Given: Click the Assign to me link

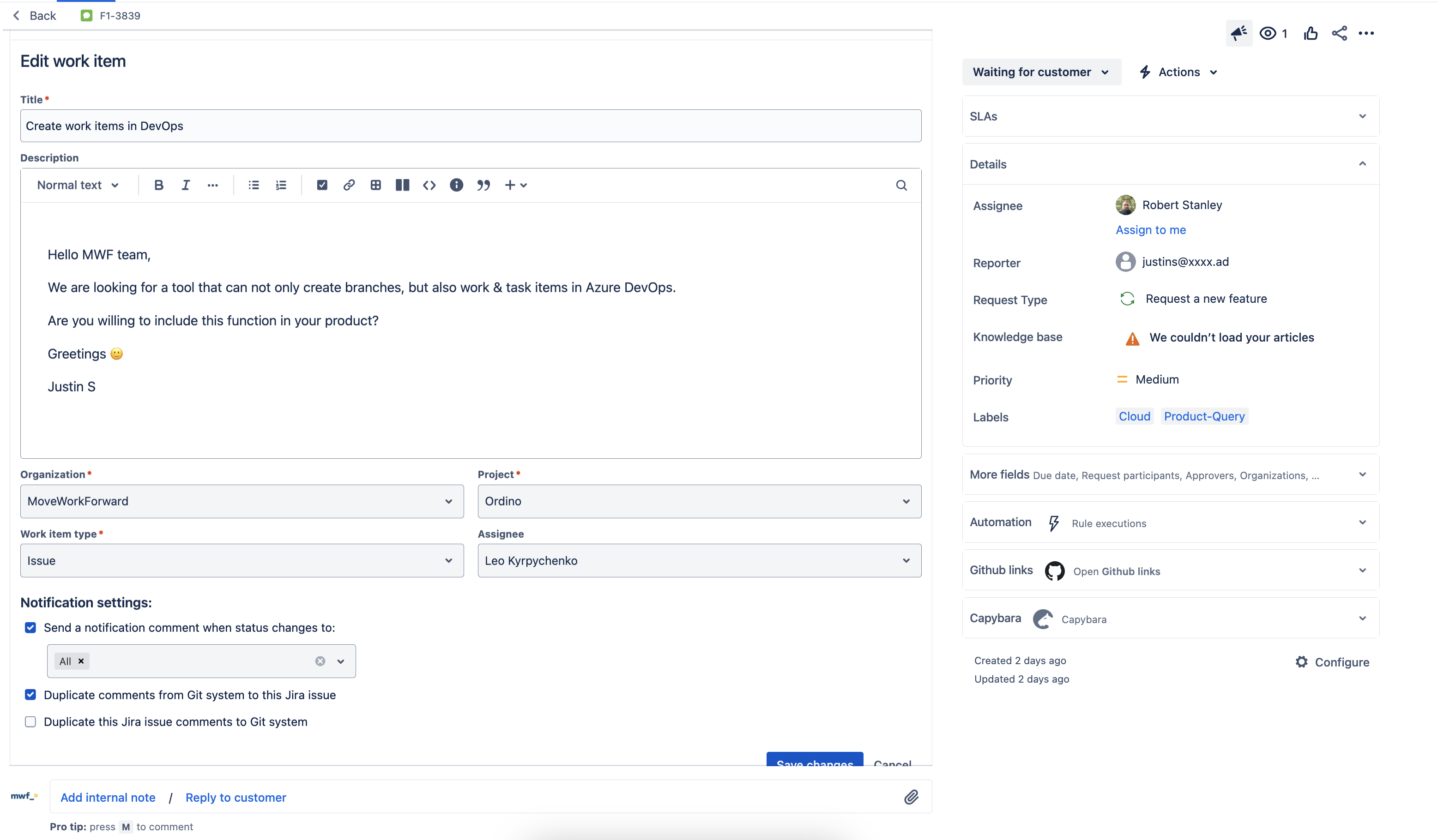Looking at the screenshot, I should [x=1150, y=230].
